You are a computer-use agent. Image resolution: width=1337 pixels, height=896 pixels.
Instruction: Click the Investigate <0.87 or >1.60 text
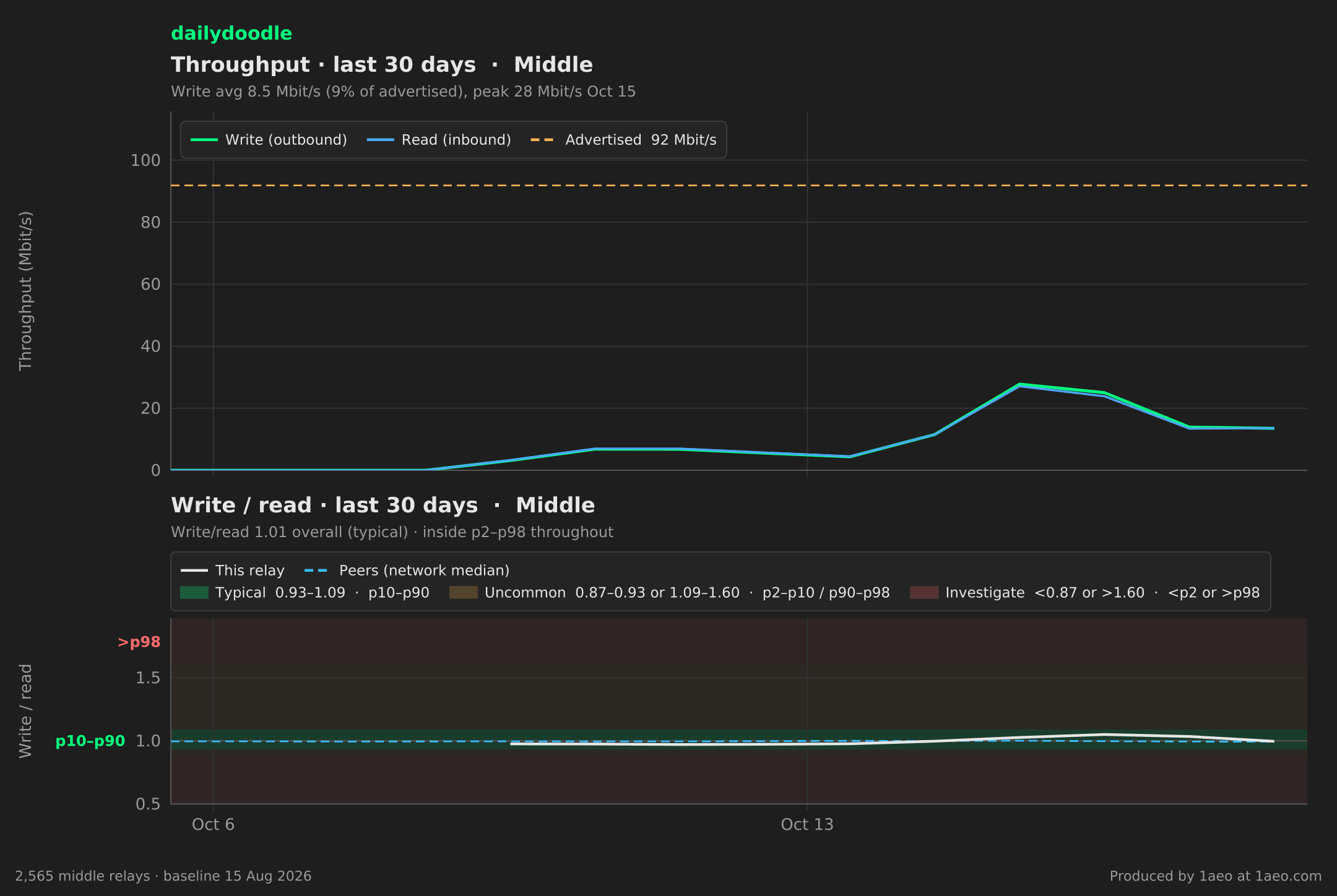click(1102, 593)
